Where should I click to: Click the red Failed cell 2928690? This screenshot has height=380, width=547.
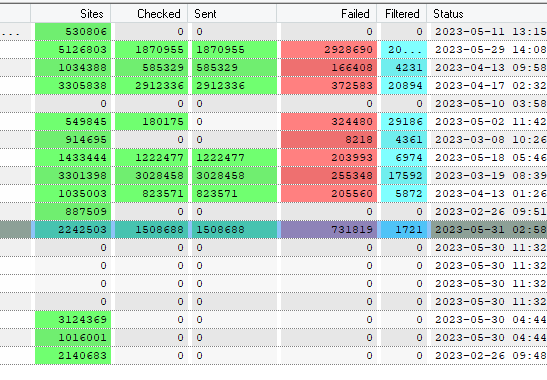coord(329,50)
